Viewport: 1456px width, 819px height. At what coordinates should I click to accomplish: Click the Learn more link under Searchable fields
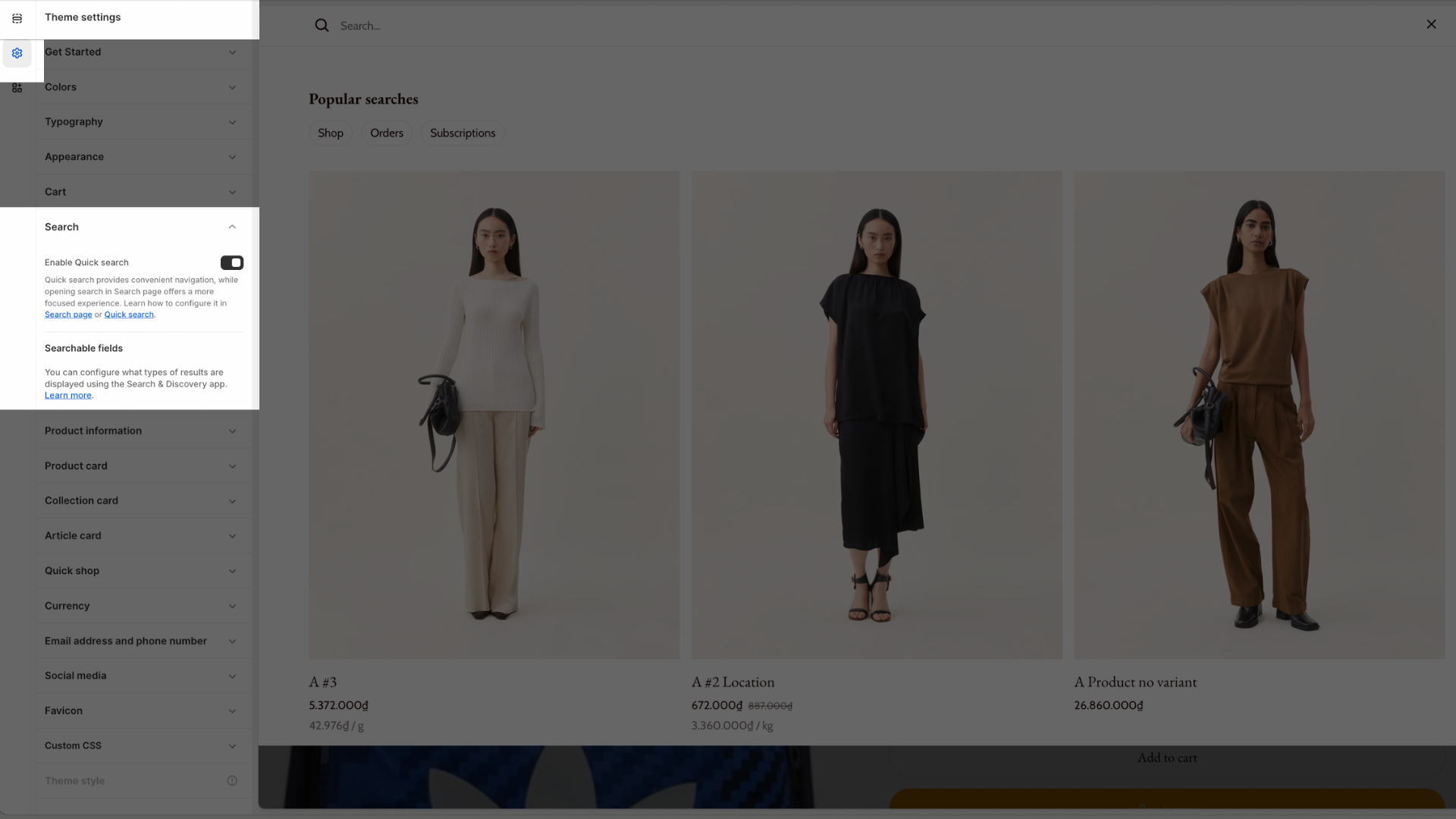click(x=67, y=396)
